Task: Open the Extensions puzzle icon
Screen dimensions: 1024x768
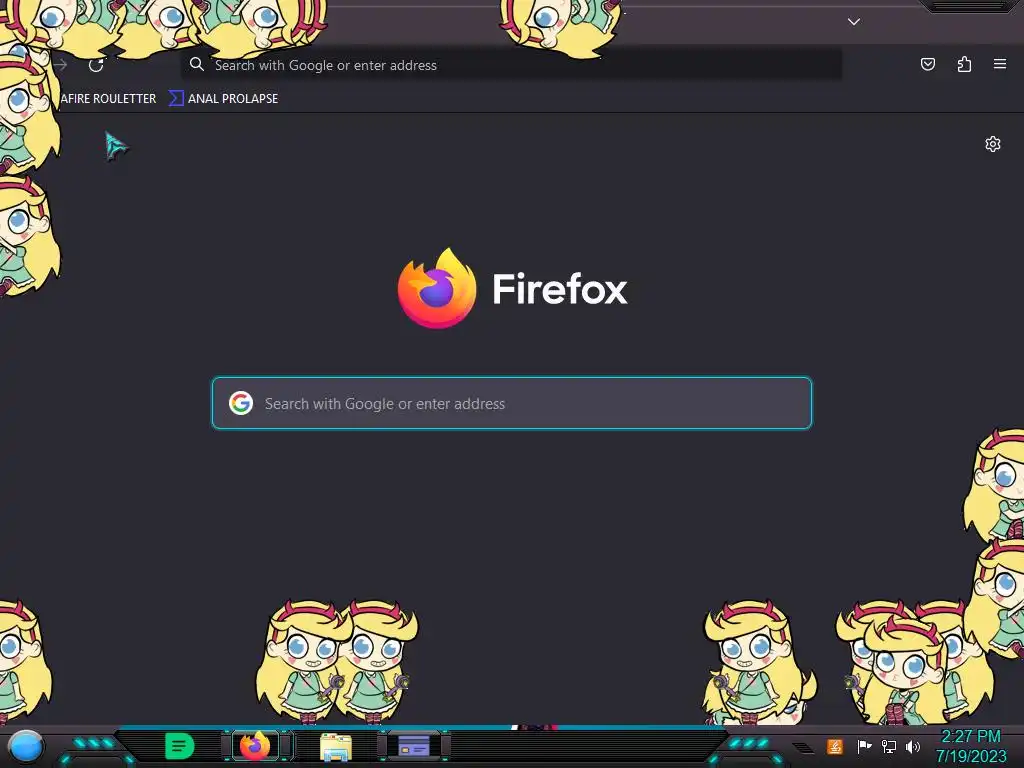Action: (x=964, y=64)
